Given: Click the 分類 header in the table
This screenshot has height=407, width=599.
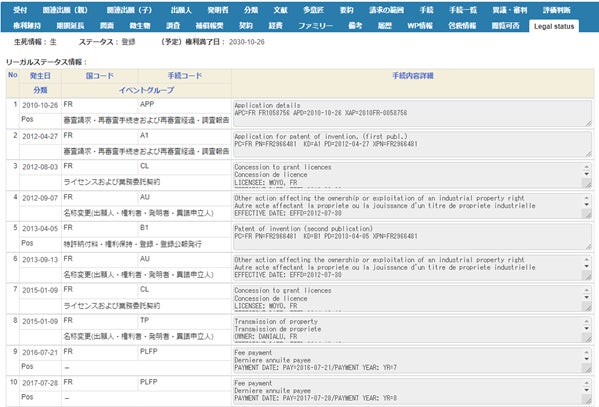Looking at the screenshot, I should click(x=40, y=90).
